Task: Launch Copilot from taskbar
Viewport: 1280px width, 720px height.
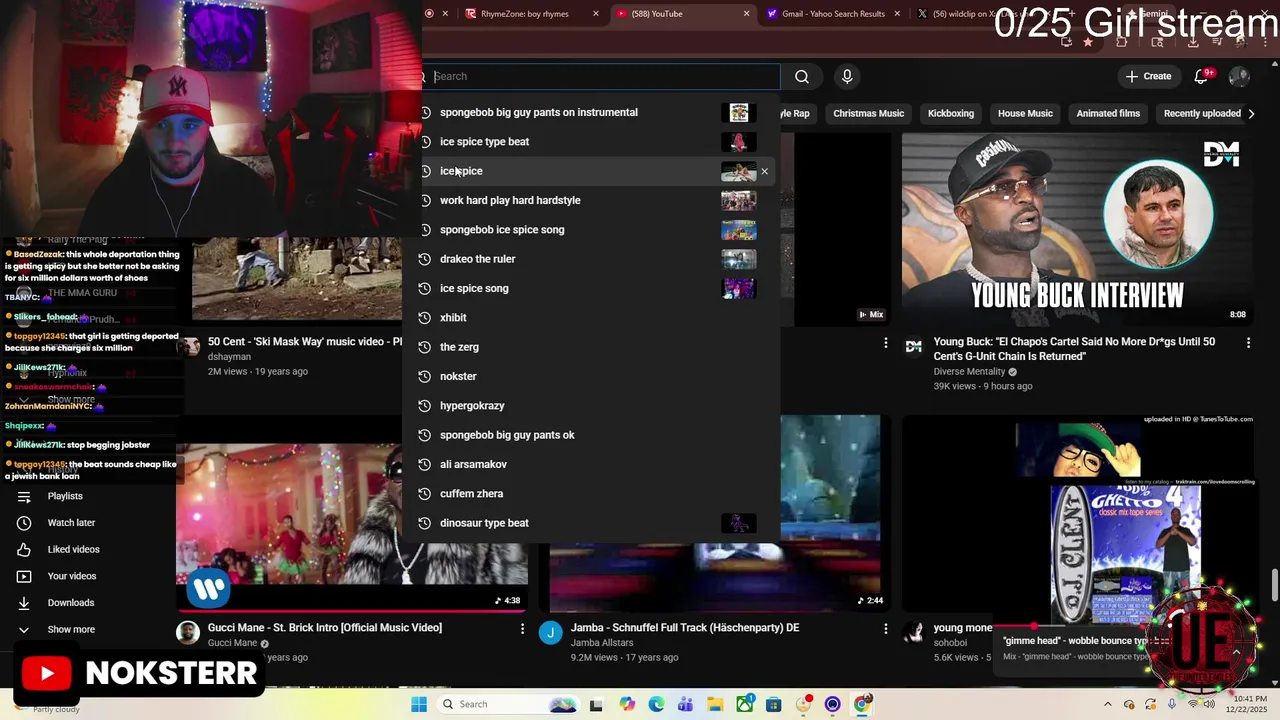Action: tap(627, 704)
